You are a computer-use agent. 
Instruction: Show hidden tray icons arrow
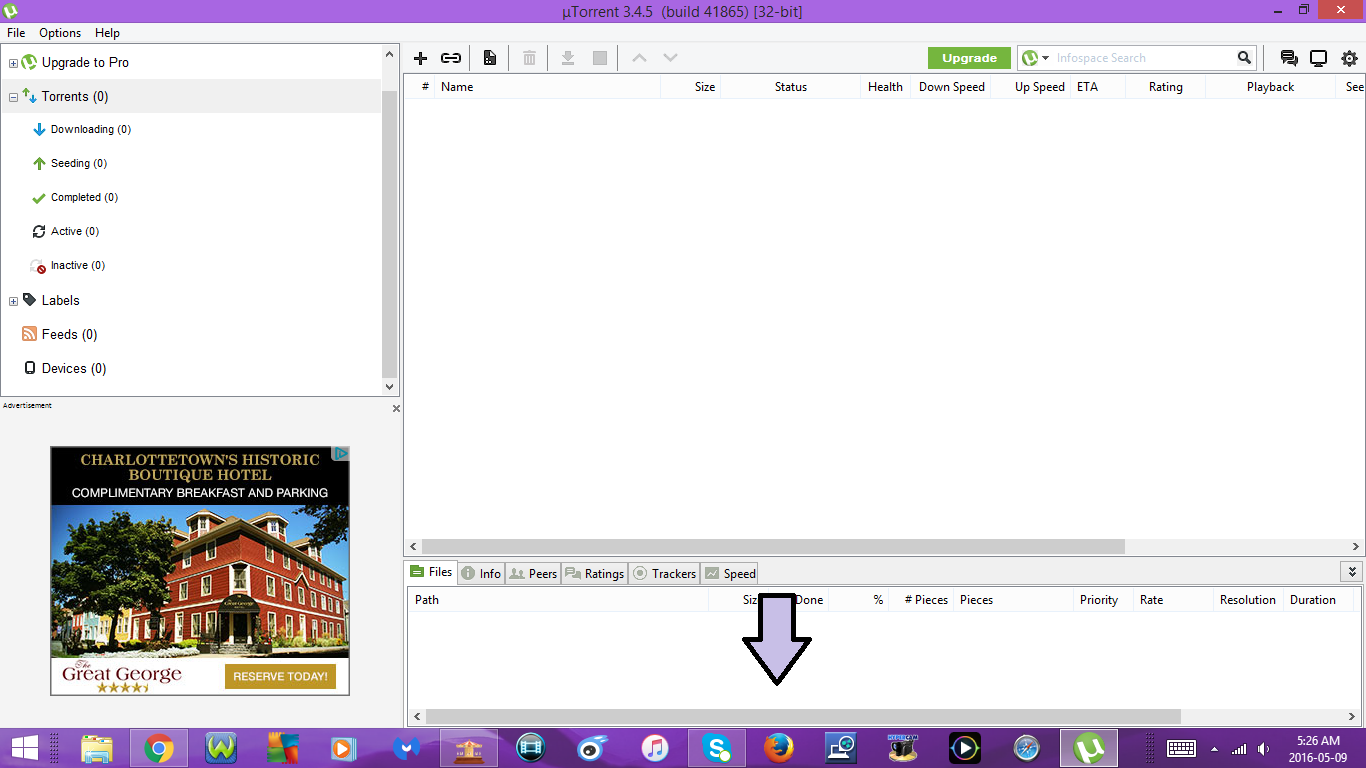pos(1214,749)
